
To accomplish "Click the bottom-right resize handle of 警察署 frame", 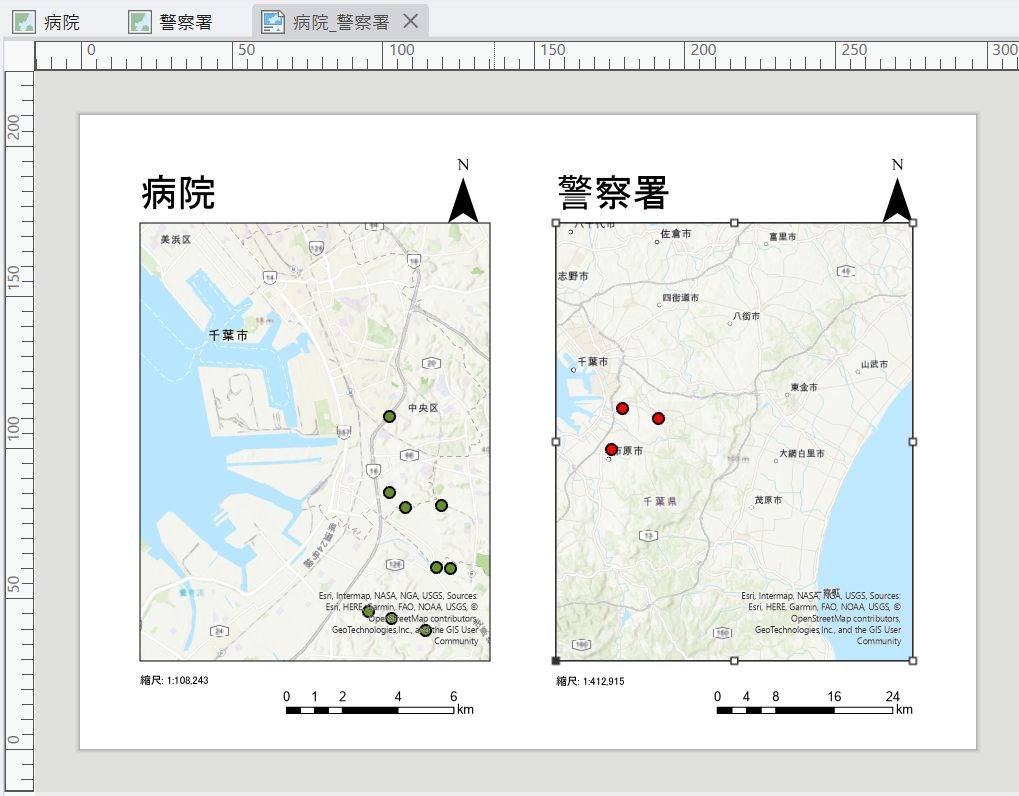I will 913,660.
